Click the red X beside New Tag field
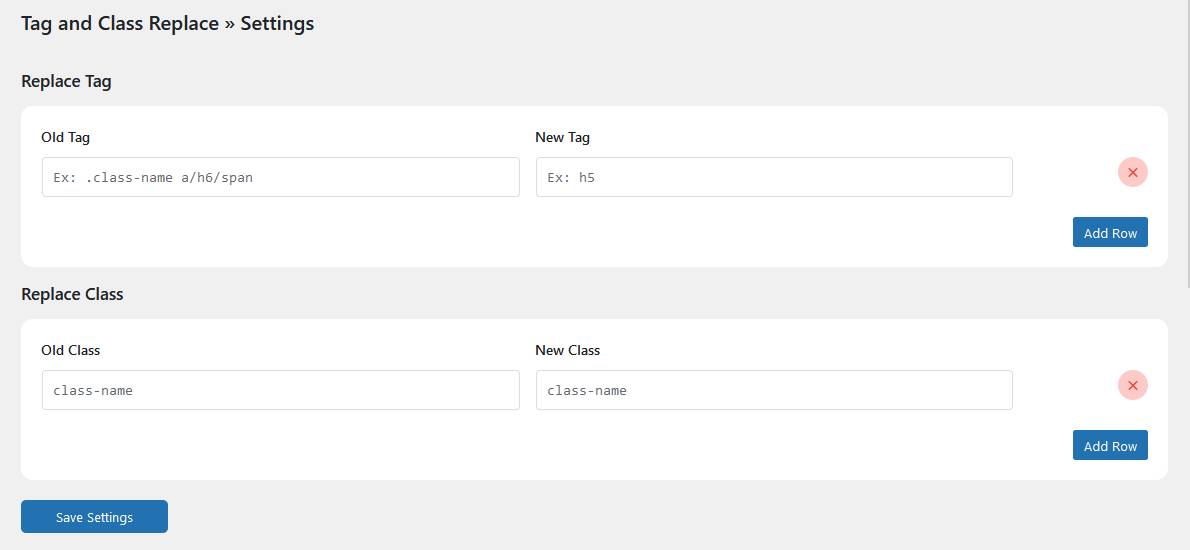 click(1132, 172)
